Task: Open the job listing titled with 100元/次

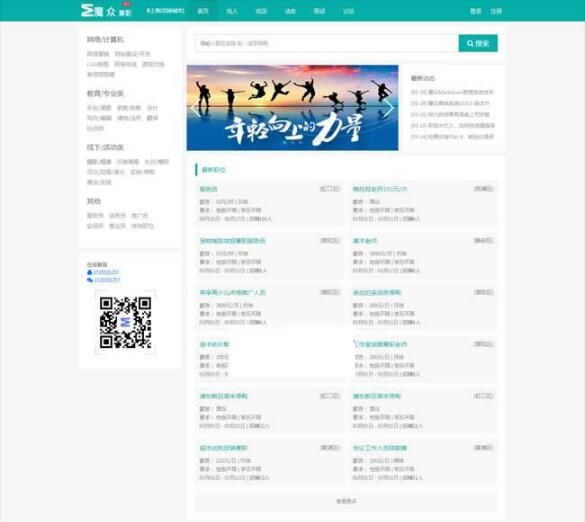Action: (x=380, y=189)
